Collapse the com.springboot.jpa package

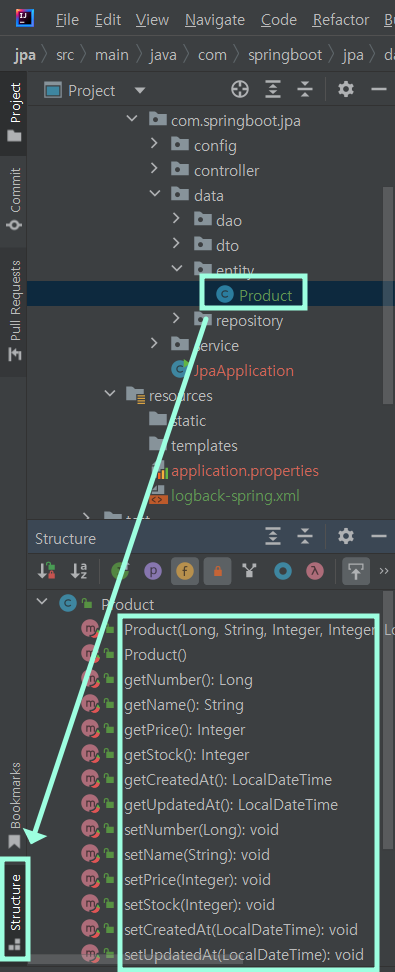point(131,118)
